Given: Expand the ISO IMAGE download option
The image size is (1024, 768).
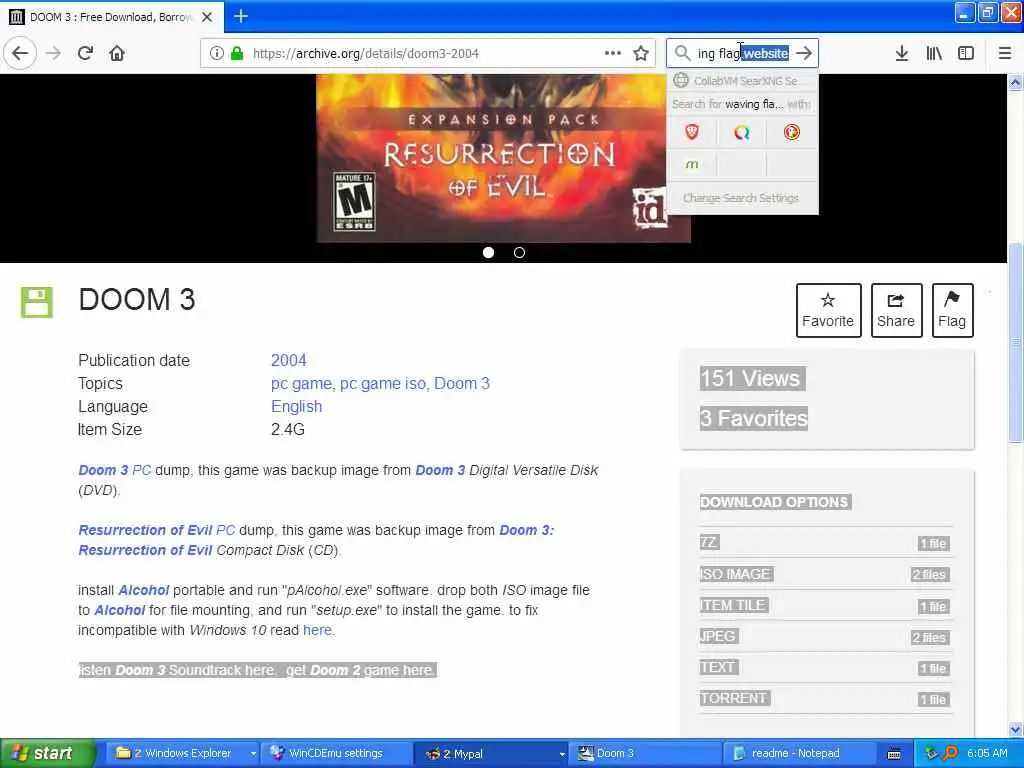Looking at the screenshot, I should click(825, 574).
